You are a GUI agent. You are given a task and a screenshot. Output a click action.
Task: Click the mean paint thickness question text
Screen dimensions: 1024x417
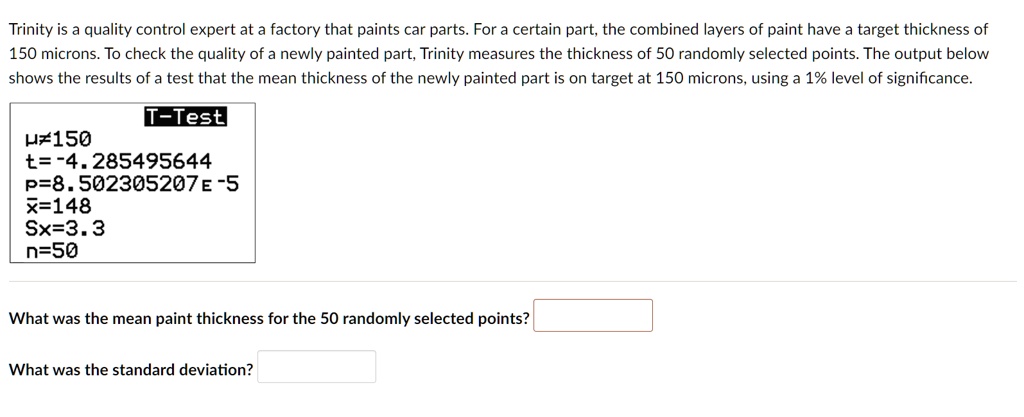click(x=269, y=319)
